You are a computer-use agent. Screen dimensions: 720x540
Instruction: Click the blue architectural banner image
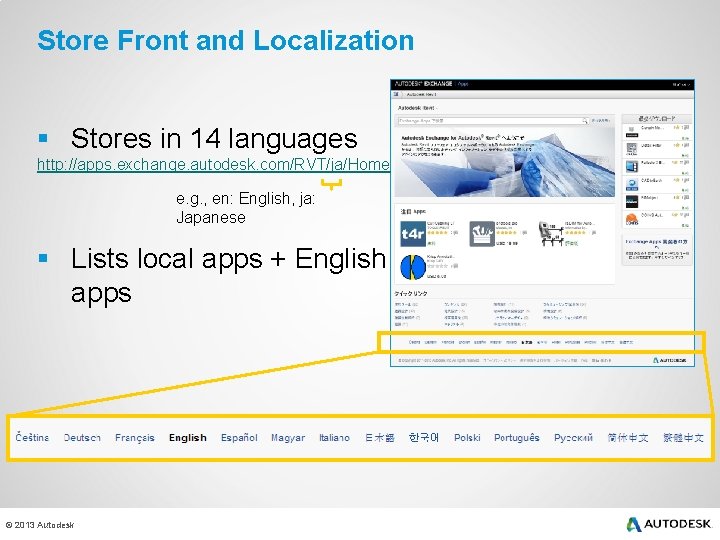pyautogui.click(x=505, y=162)
